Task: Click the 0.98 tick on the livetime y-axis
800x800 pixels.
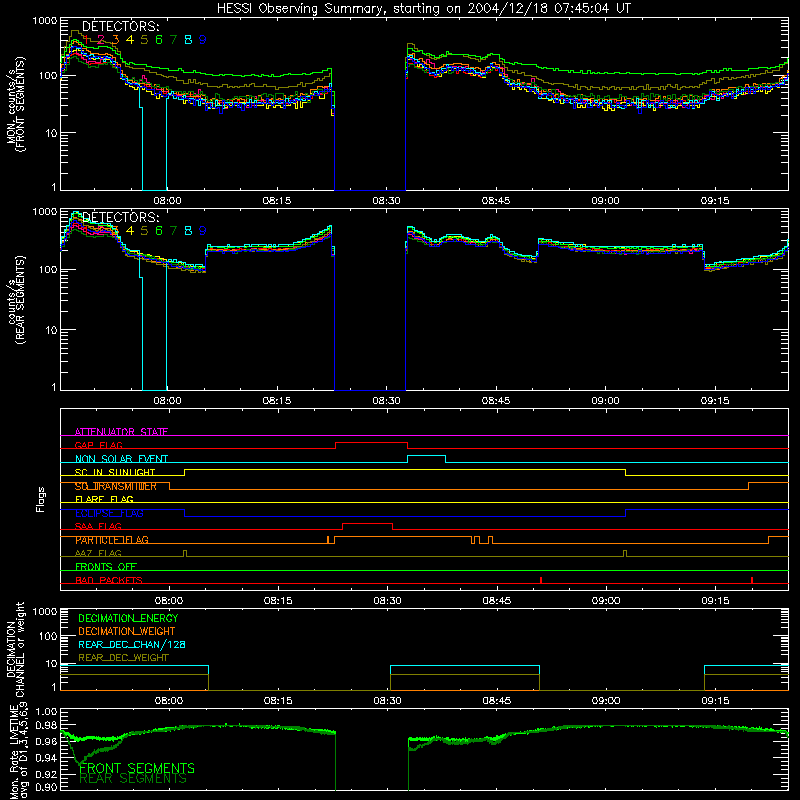Action: point(47,725)
